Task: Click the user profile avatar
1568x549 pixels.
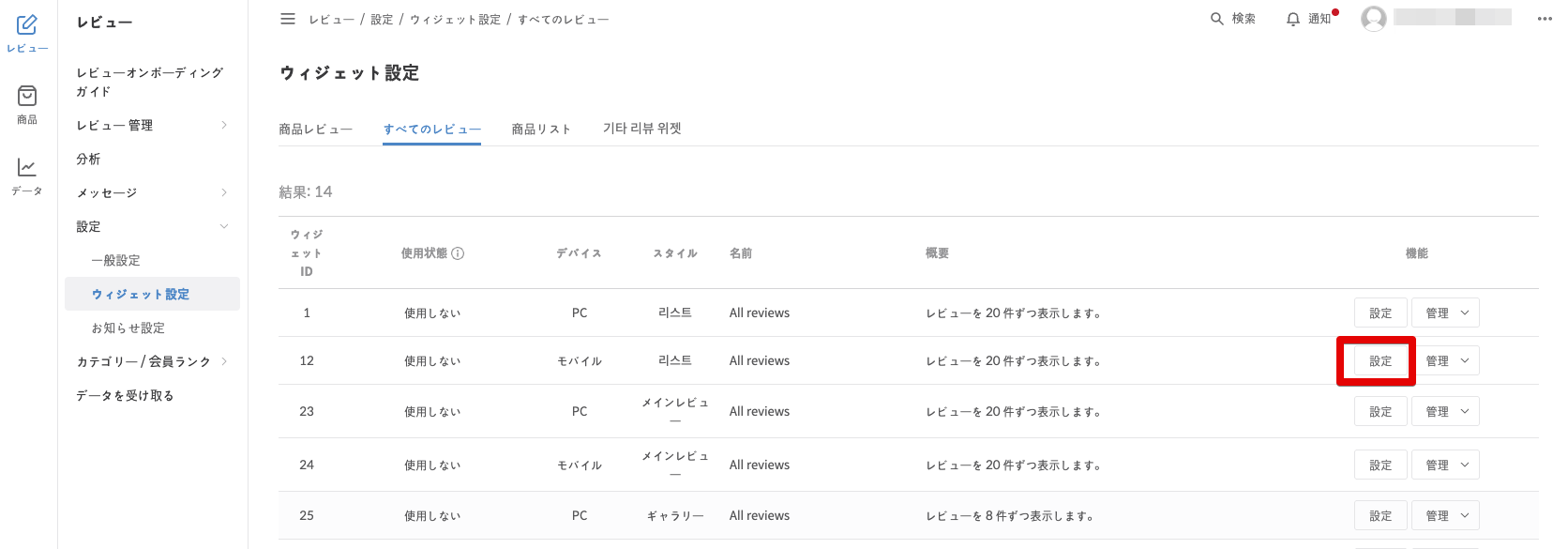Action: click(x=1374, y=19)
